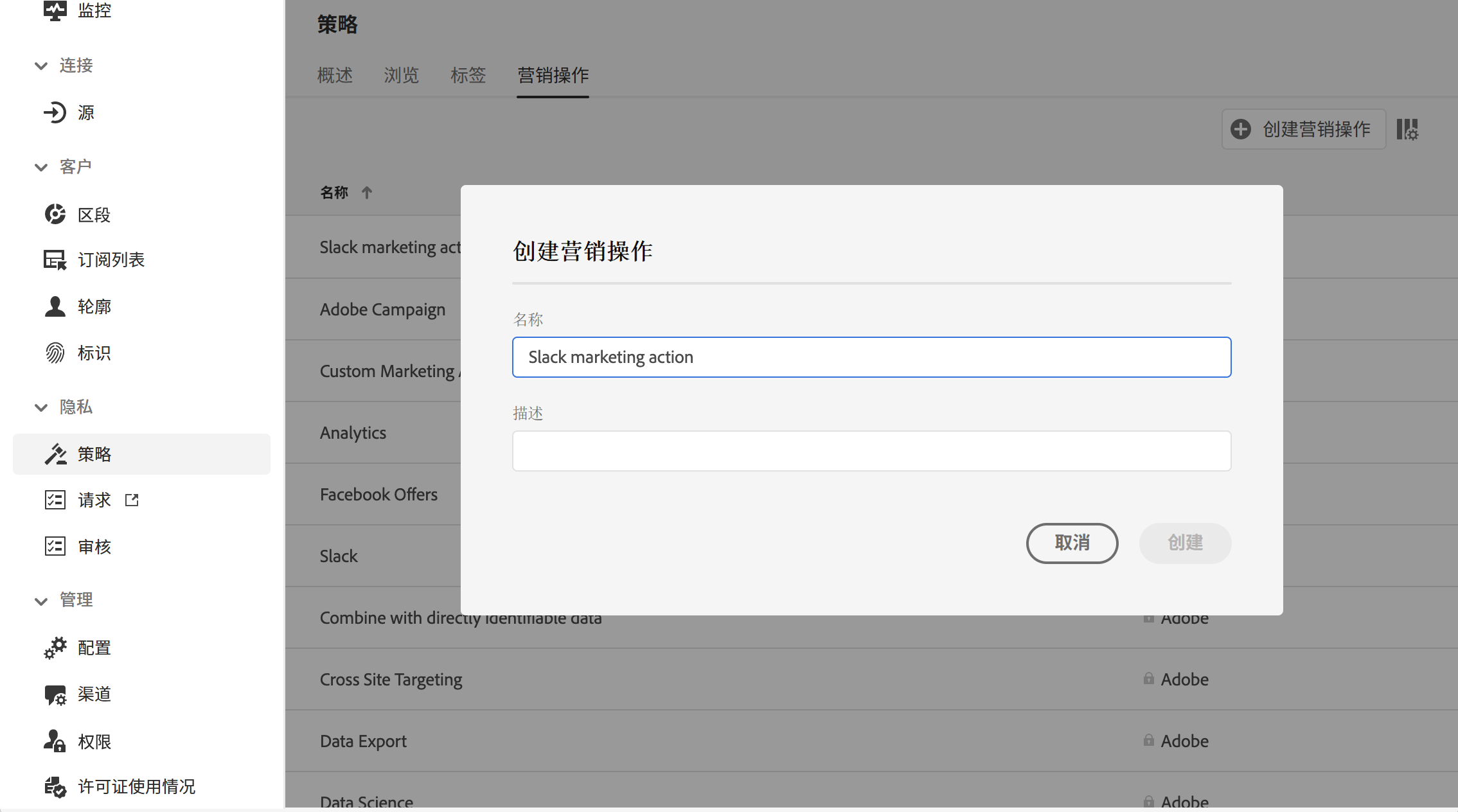Collapse the 客户 section chevron
Viewport: 1458px width, 812px height.
(x=41, y=167)
